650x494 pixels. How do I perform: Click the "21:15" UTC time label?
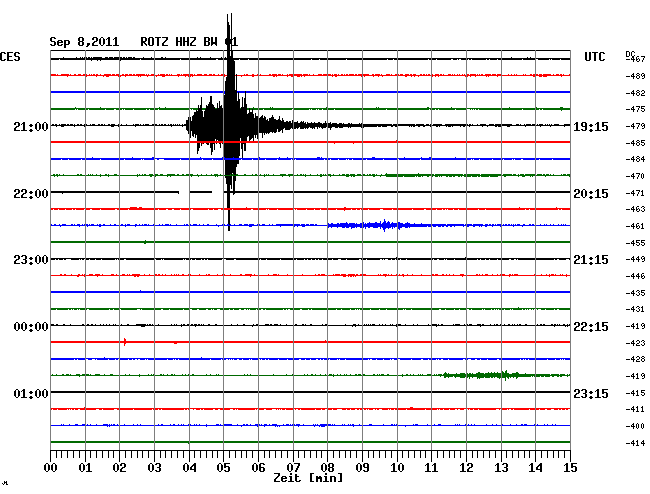point(591,260)
